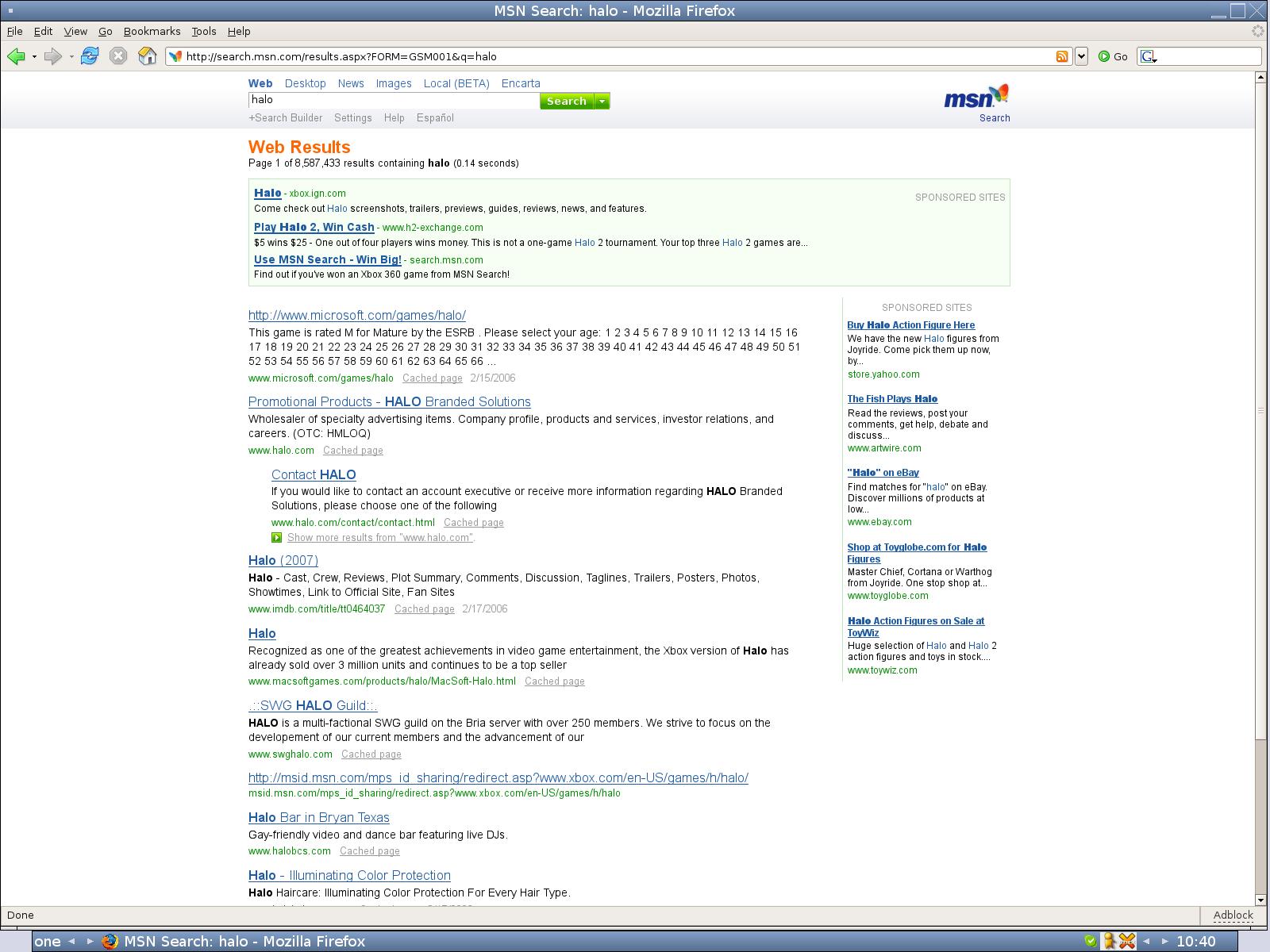Click the RSS feed icon in address bar
The image size is (1270, 952).
[1062, 56]
